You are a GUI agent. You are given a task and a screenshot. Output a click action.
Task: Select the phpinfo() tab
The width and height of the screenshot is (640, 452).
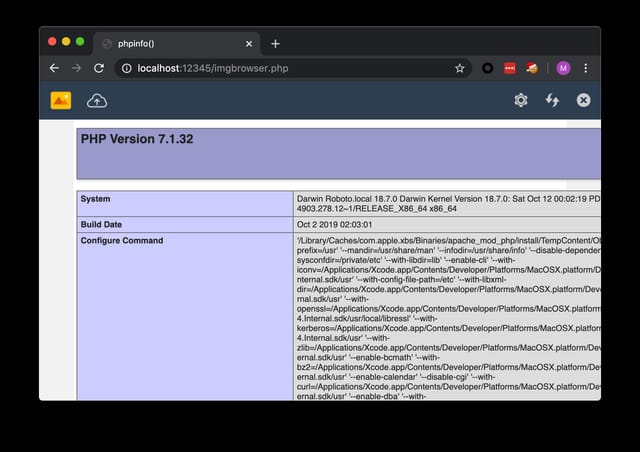coord(177,44)
